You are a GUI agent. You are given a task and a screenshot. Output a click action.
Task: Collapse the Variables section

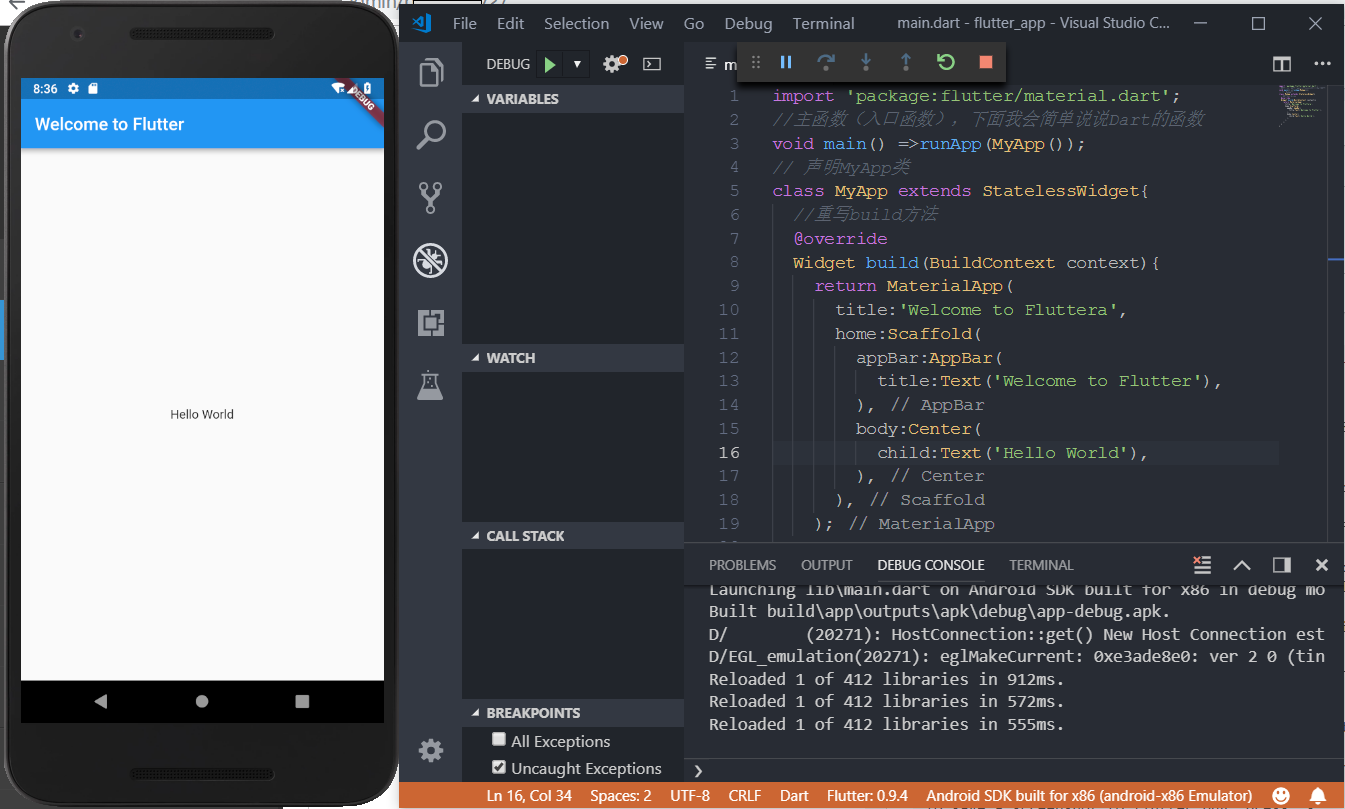(x=522, y=99)
